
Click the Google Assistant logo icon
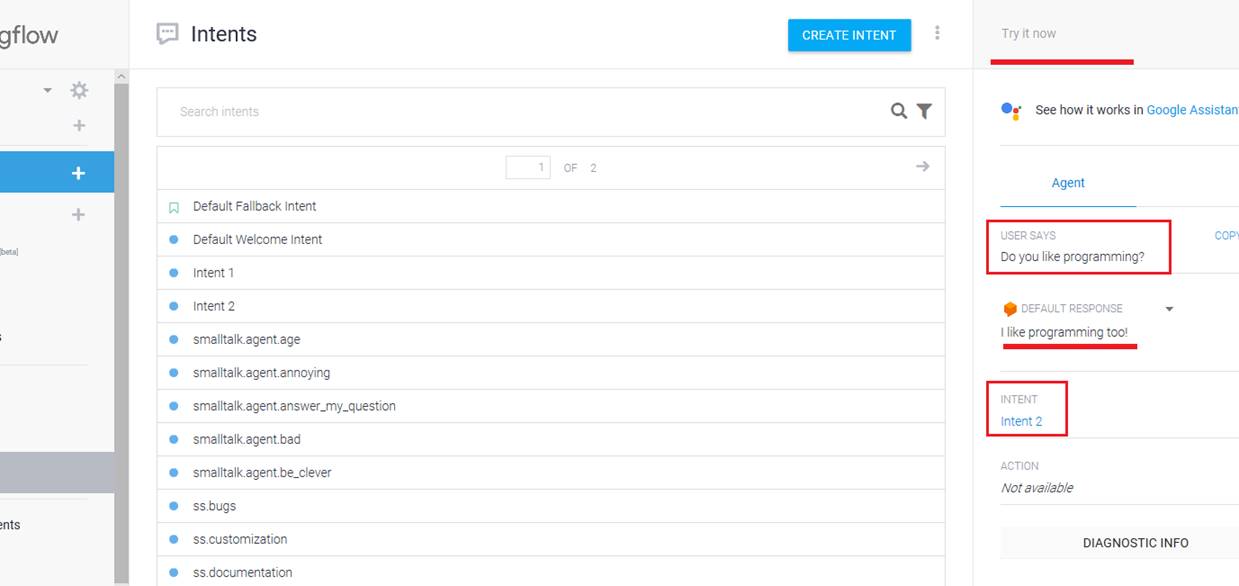(1011, 110)
